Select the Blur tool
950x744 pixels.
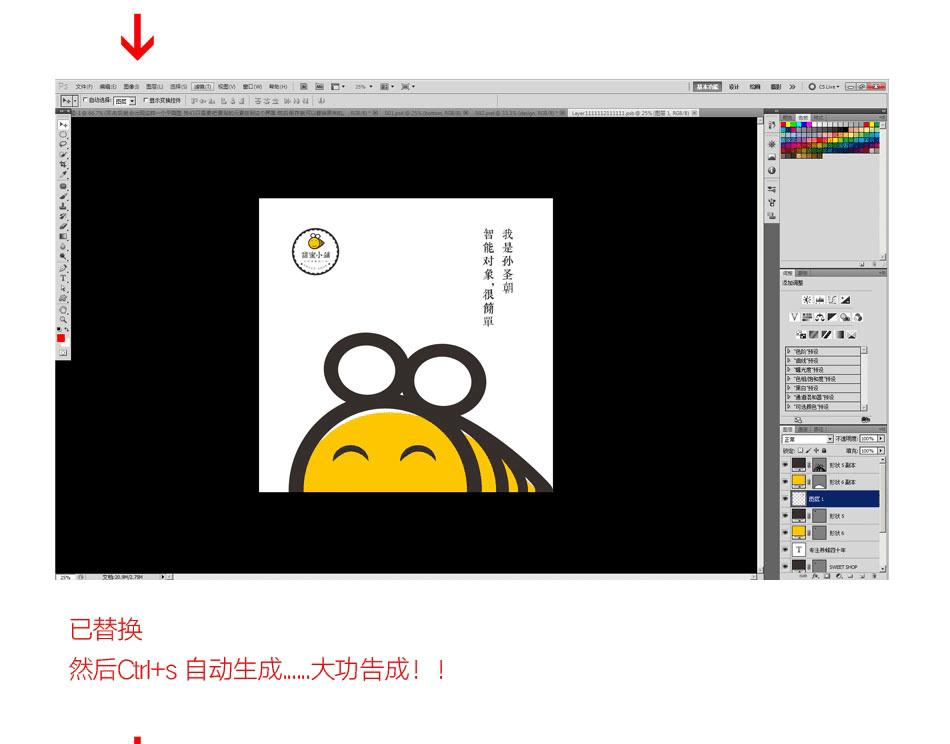point(63,247)
